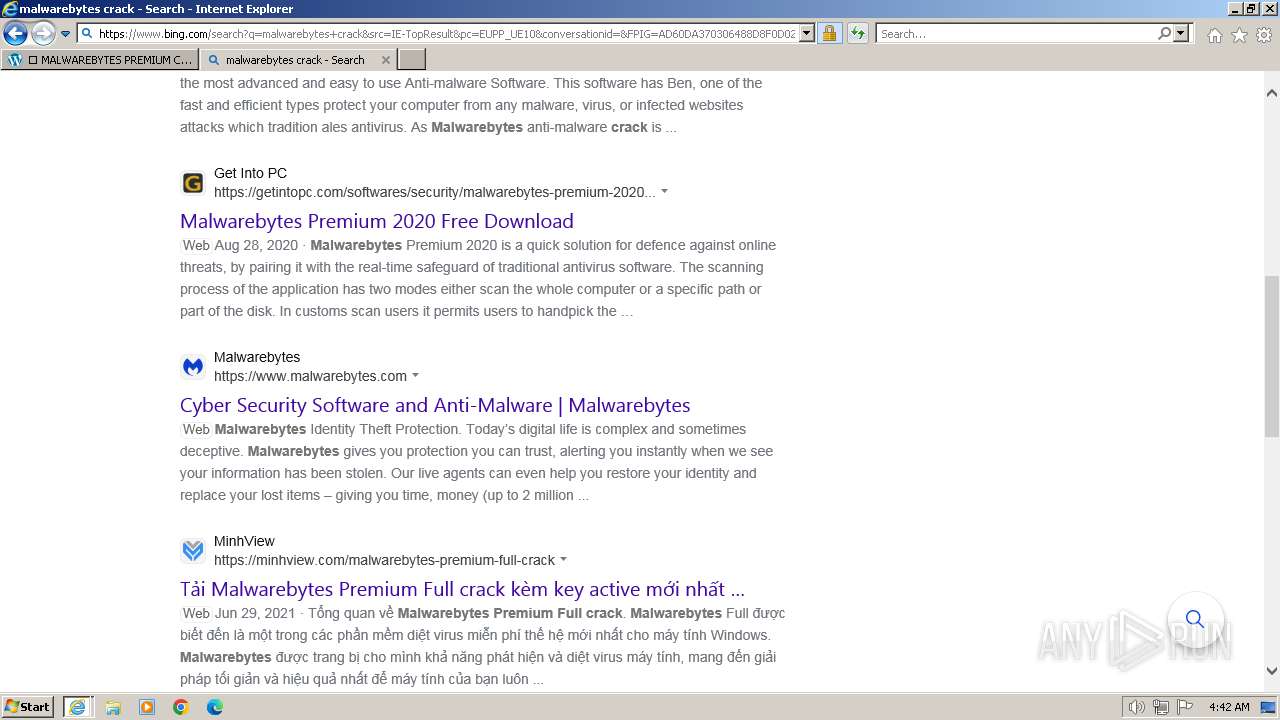Click the Get Into PC favicon
This screenshot has height=720, width=1280.
pos(193,183)
